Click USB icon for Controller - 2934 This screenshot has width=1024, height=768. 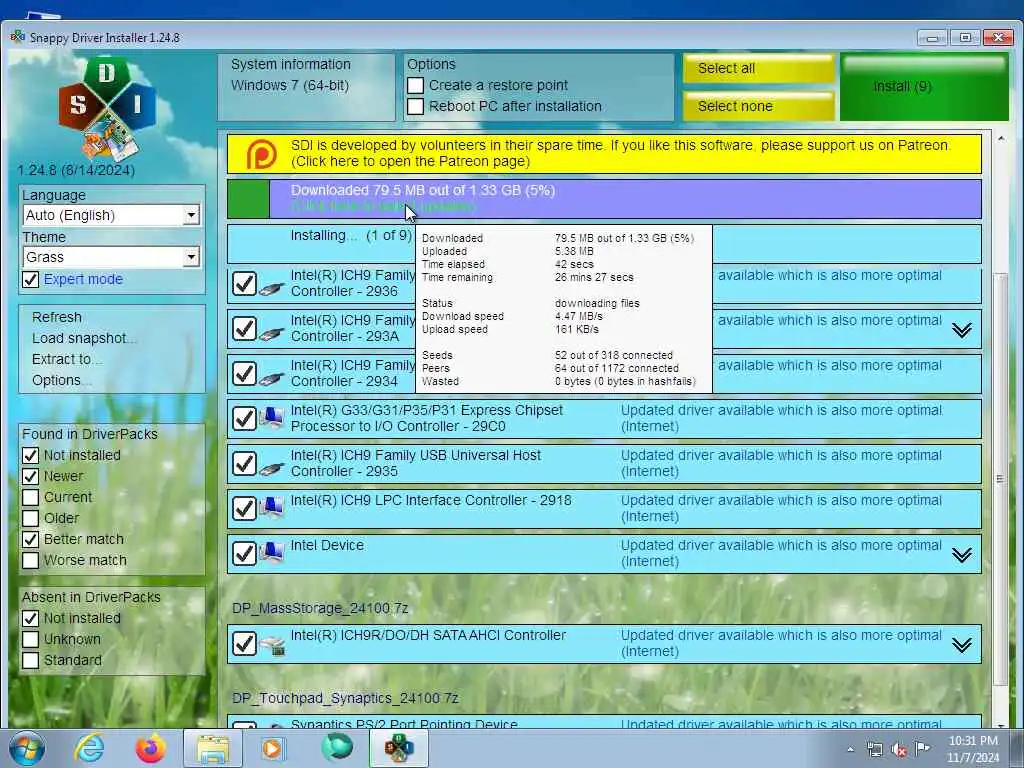tap(271, 378)
